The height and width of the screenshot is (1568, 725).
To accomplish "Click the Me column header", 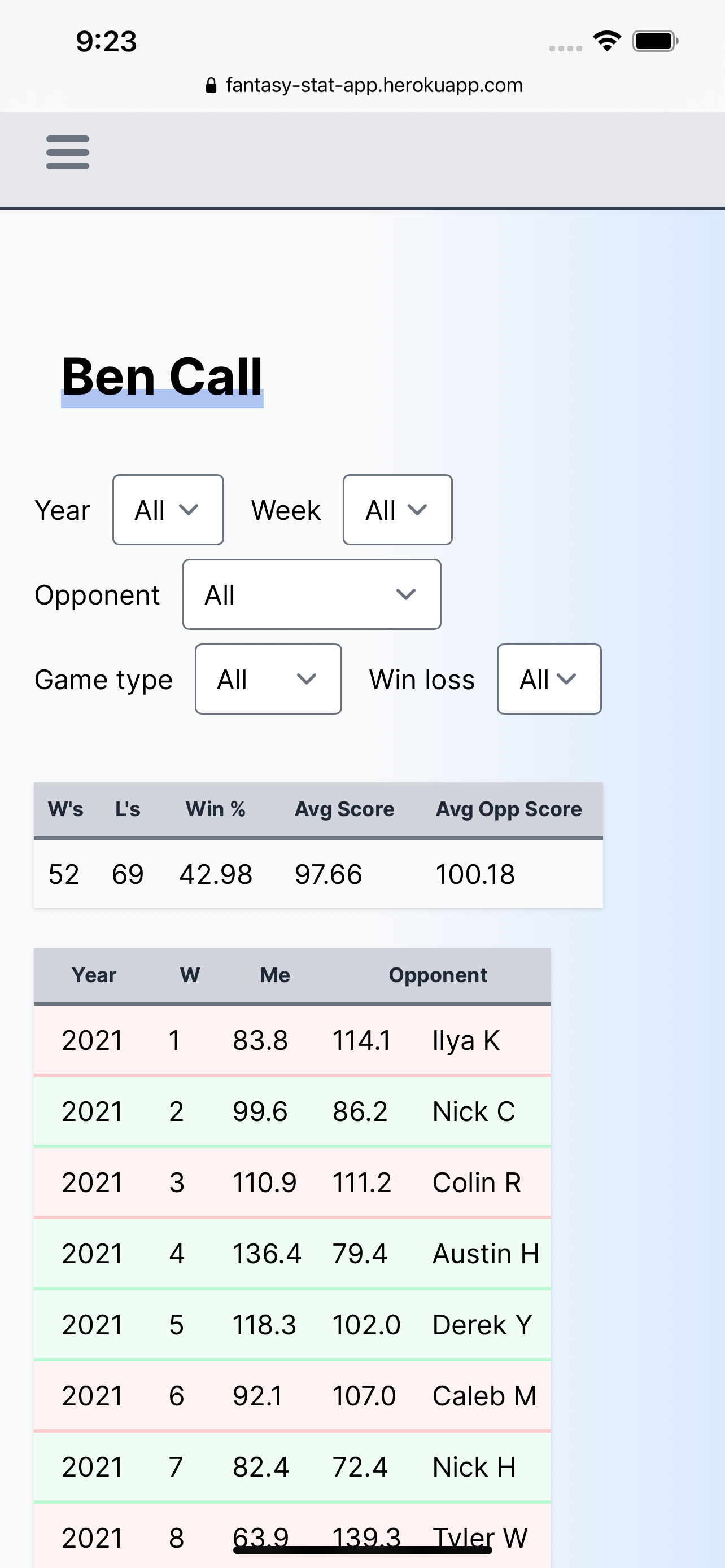I will coord(275,975).
